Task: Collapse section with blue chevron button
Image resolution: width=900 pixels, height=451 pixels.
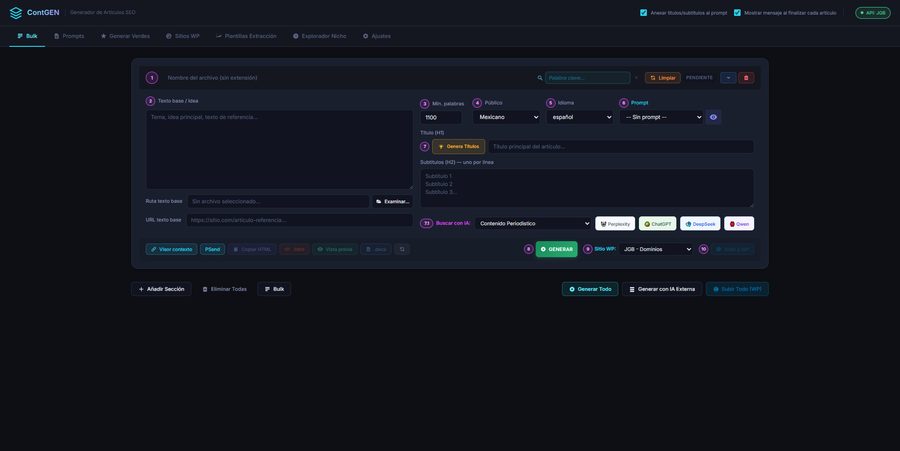Action: (728, 77)
